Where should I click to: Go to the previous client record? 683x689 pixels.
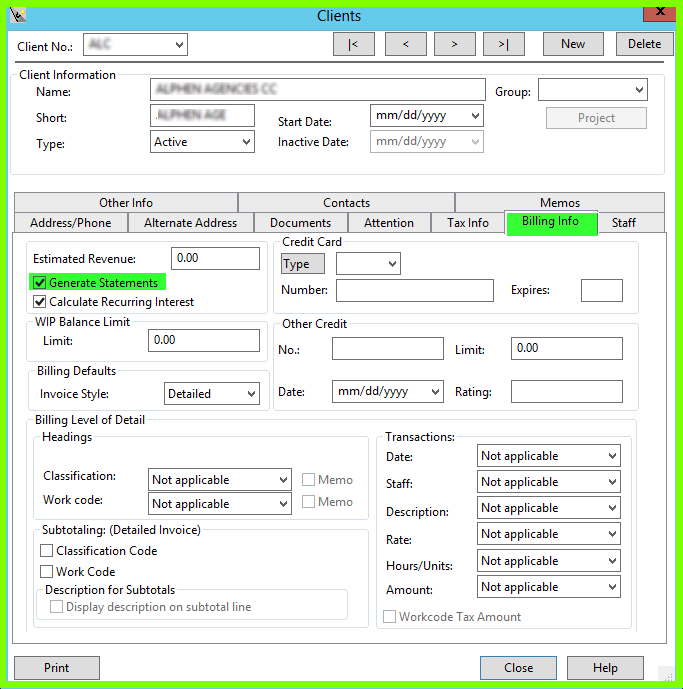tap(405, 44)
